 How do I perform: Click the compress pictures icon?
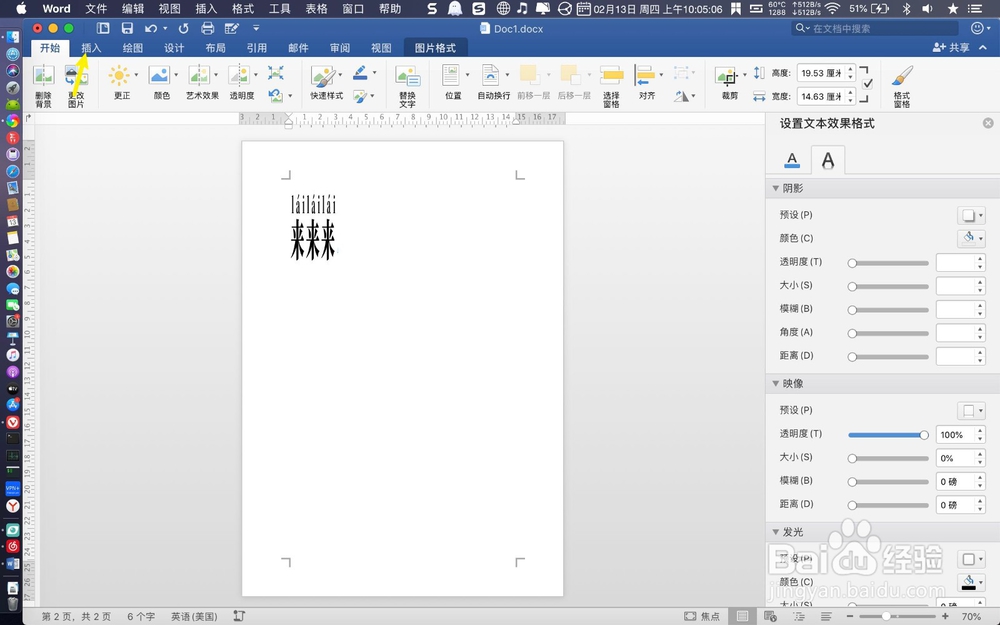point(276,73)
